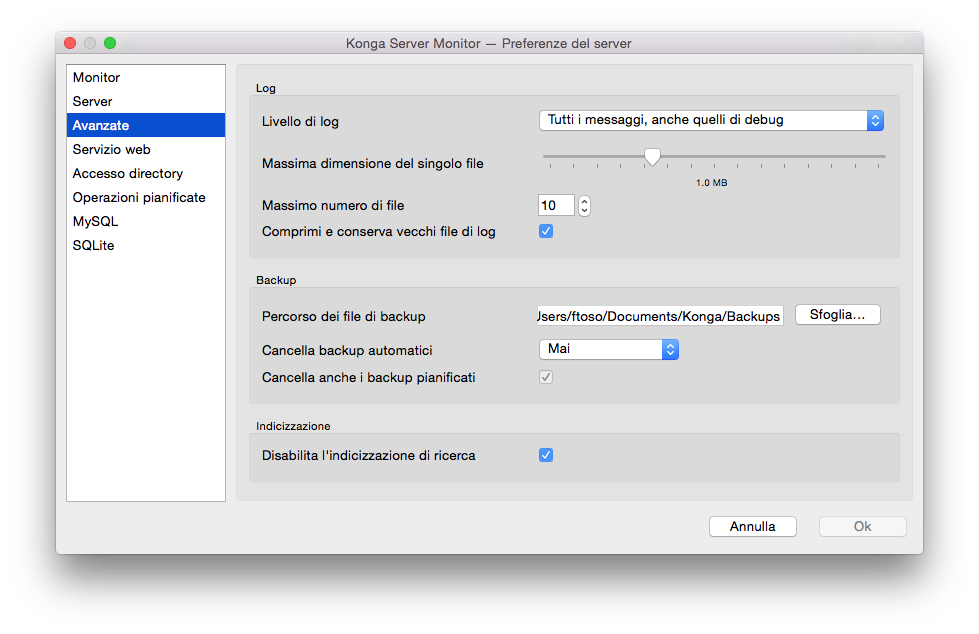Go to Accesso directory settings
Viewport: 979px width, 634px height.
click(x=145, y=173)
